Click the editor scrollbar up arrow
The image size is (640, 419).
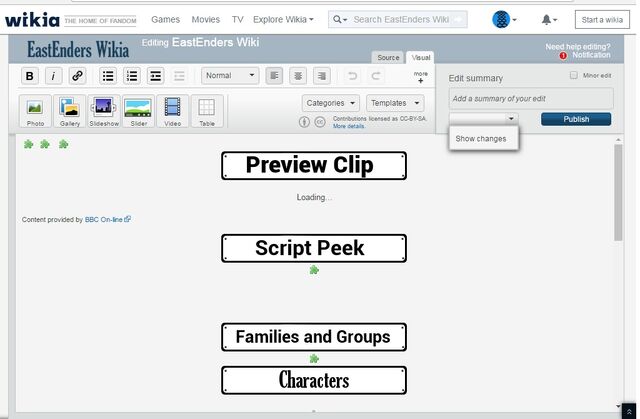coord(618,140)
